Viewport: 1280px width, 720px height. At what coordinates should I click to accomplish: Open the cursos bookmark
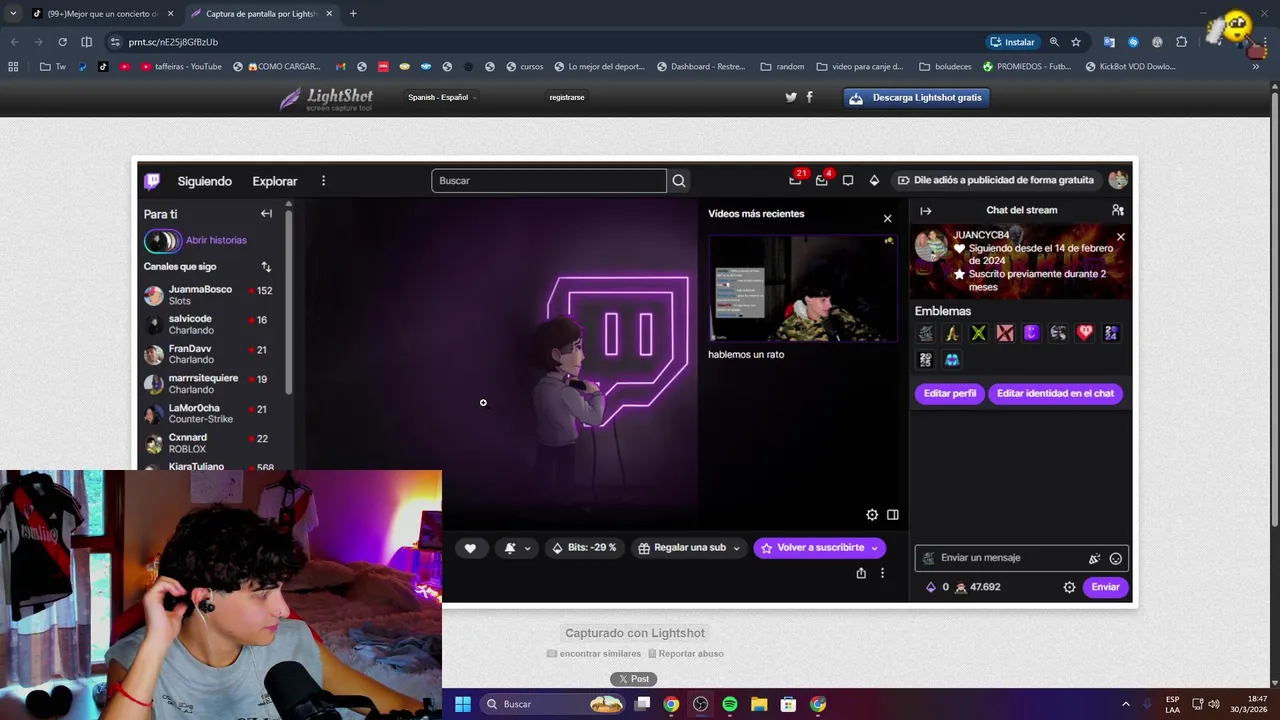coord(524,67)
